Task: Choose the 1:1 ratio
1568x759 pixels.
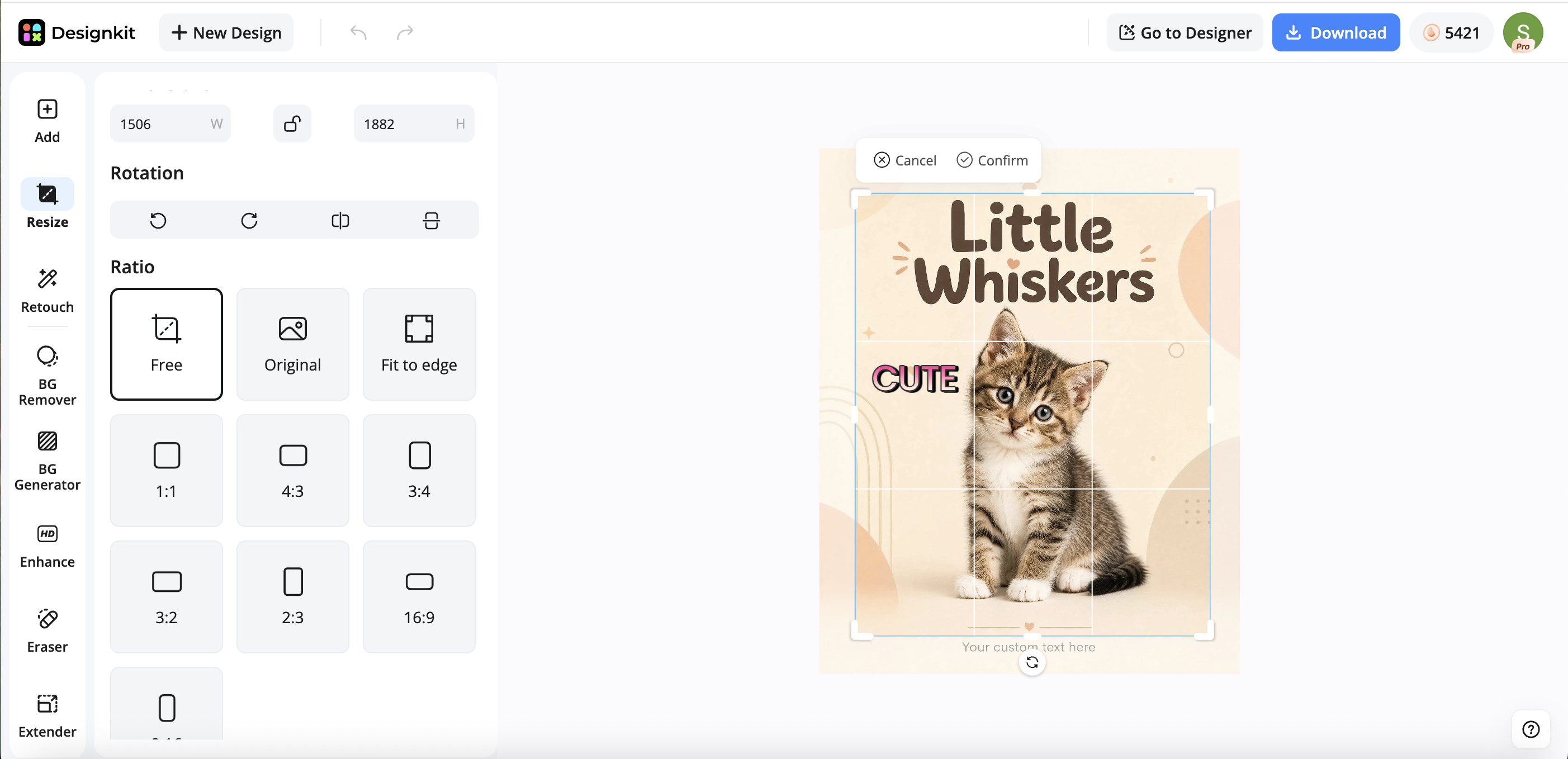Action: click(166, 471)
